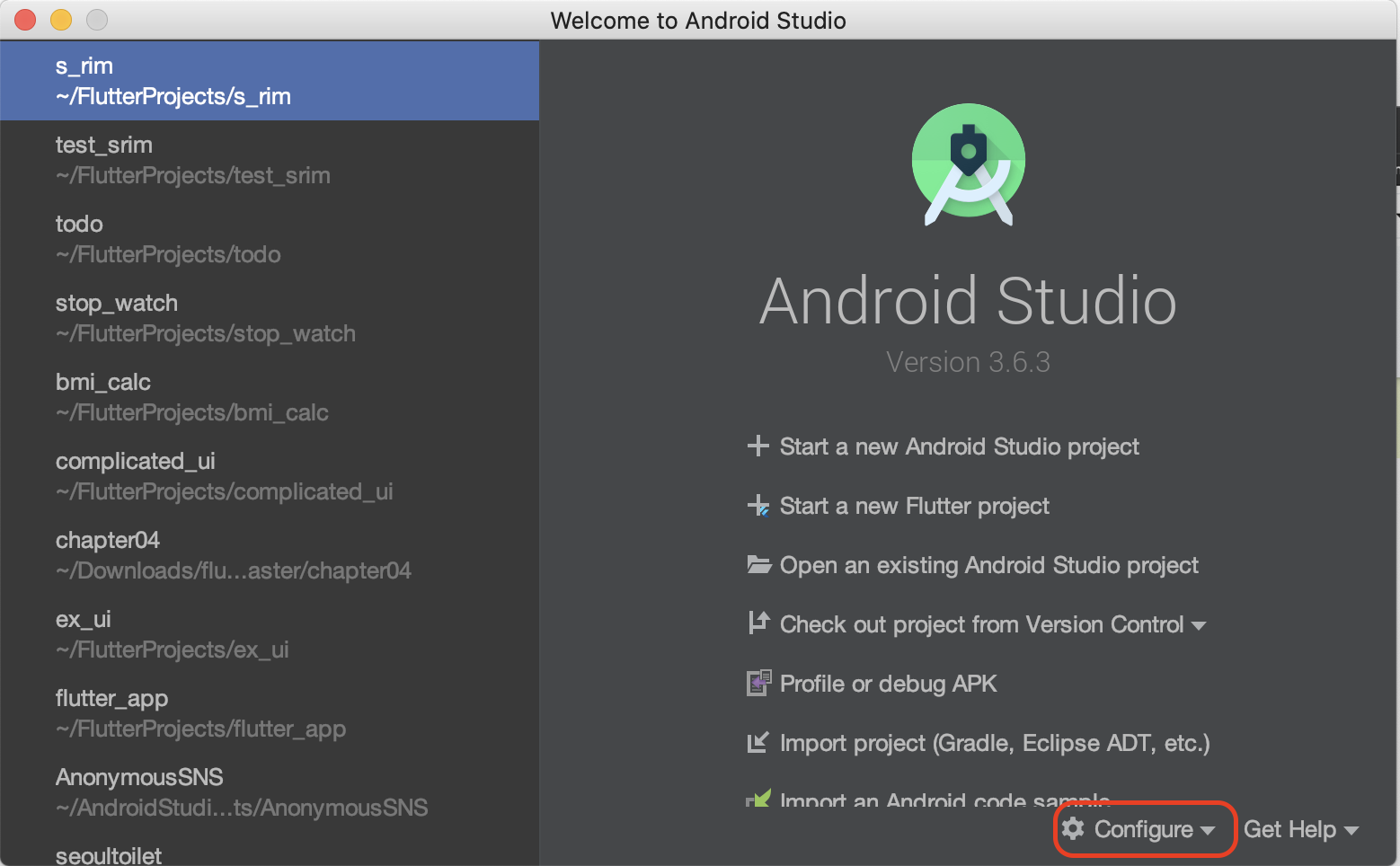Open the Get Help dropdown arrow
Screen dimensions: 1400x866
click(1351, 831)
